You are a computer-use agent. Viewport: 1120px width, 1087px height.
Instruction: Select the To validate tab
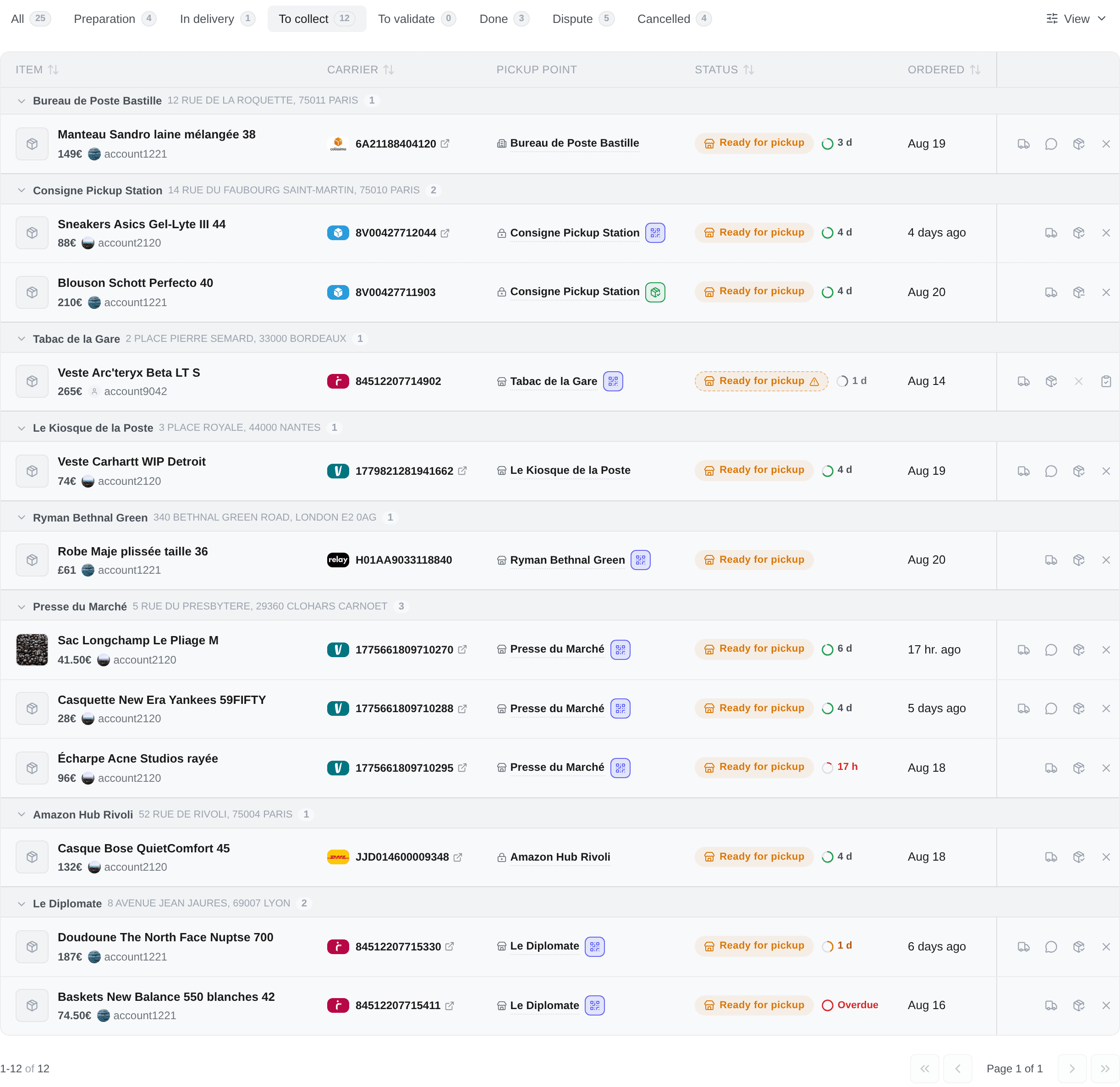point(417,19)
